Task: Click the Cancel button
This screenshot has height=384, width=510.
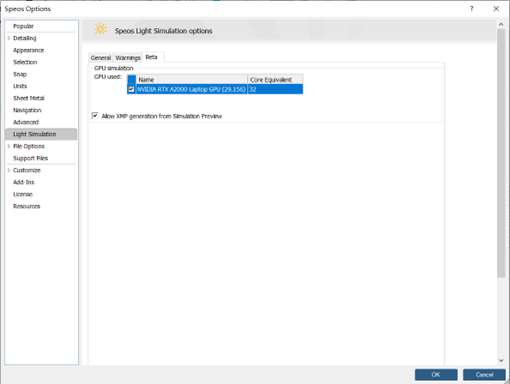Action: [x=484, y=374]
